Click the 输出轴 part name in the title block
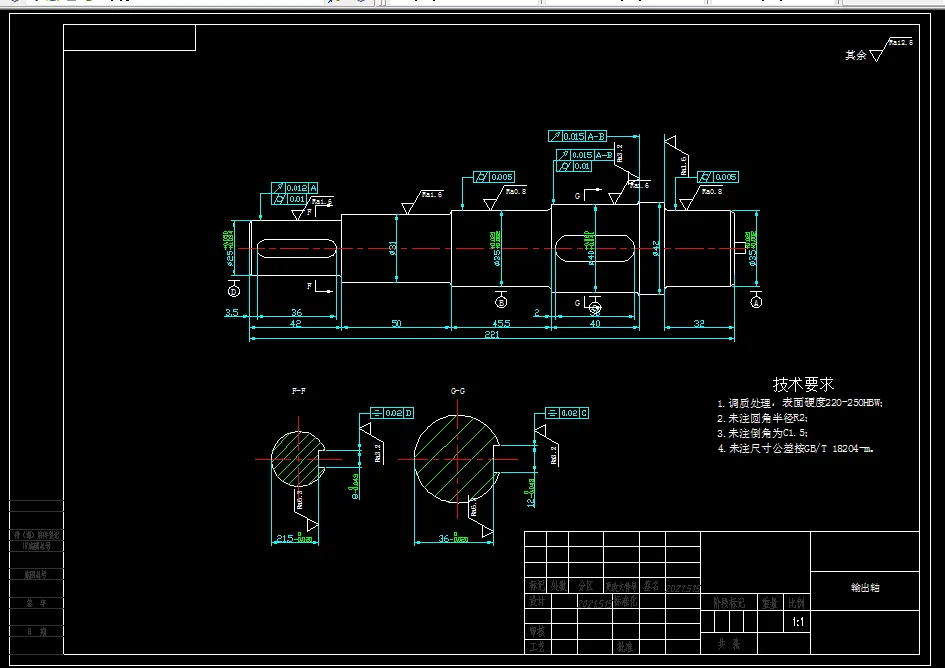The height and width of the screenshot is (668, 945). point(865,588)
